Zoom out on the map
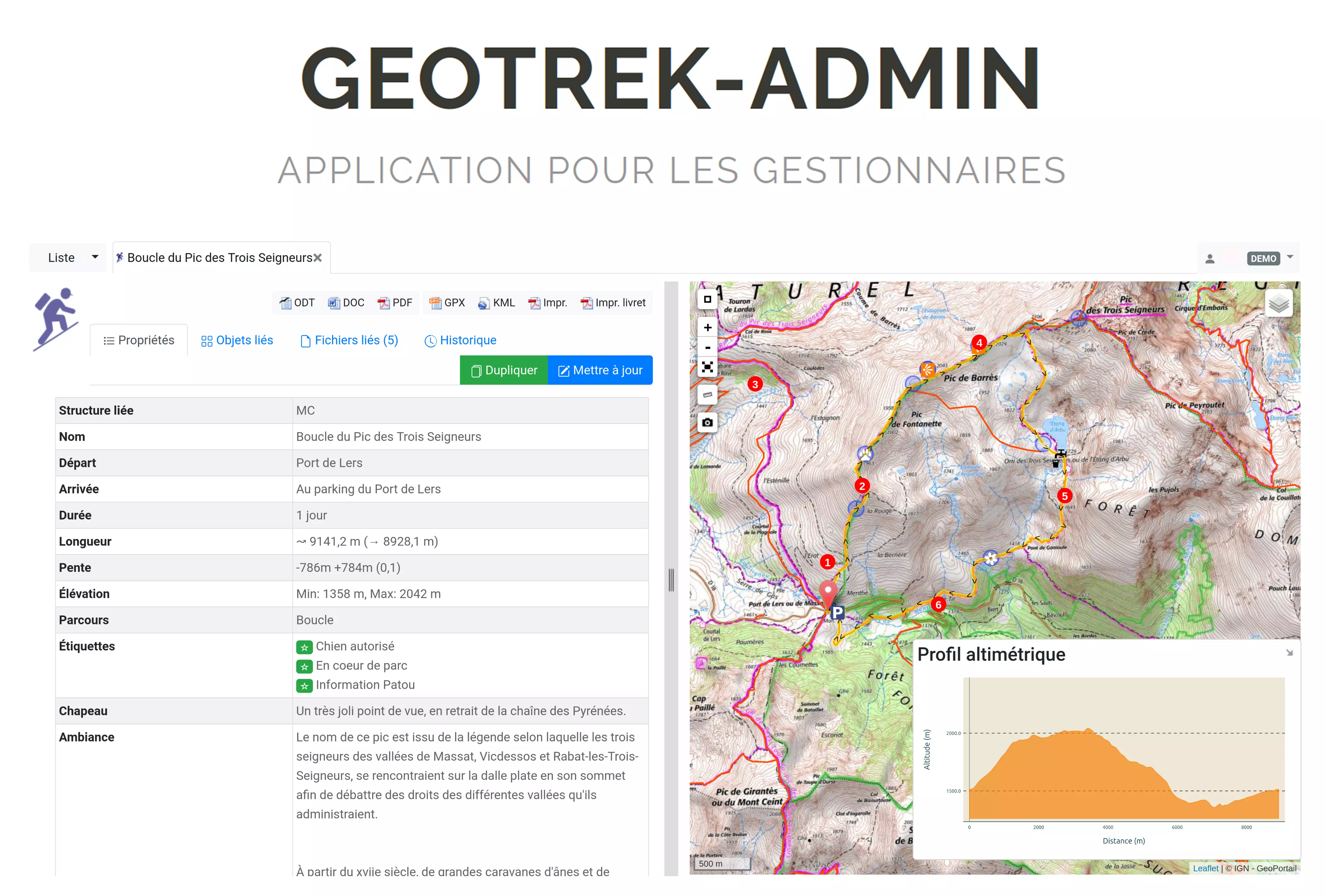The width and height of the screenshot is (1325, 896). pyautogui.click(x=707, y=347)
